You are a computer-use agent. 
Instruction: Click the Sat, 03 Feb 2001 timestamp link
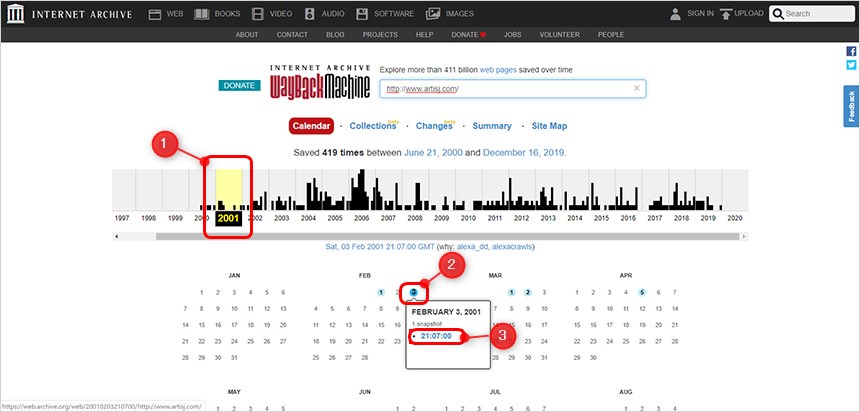click(380, 247)
